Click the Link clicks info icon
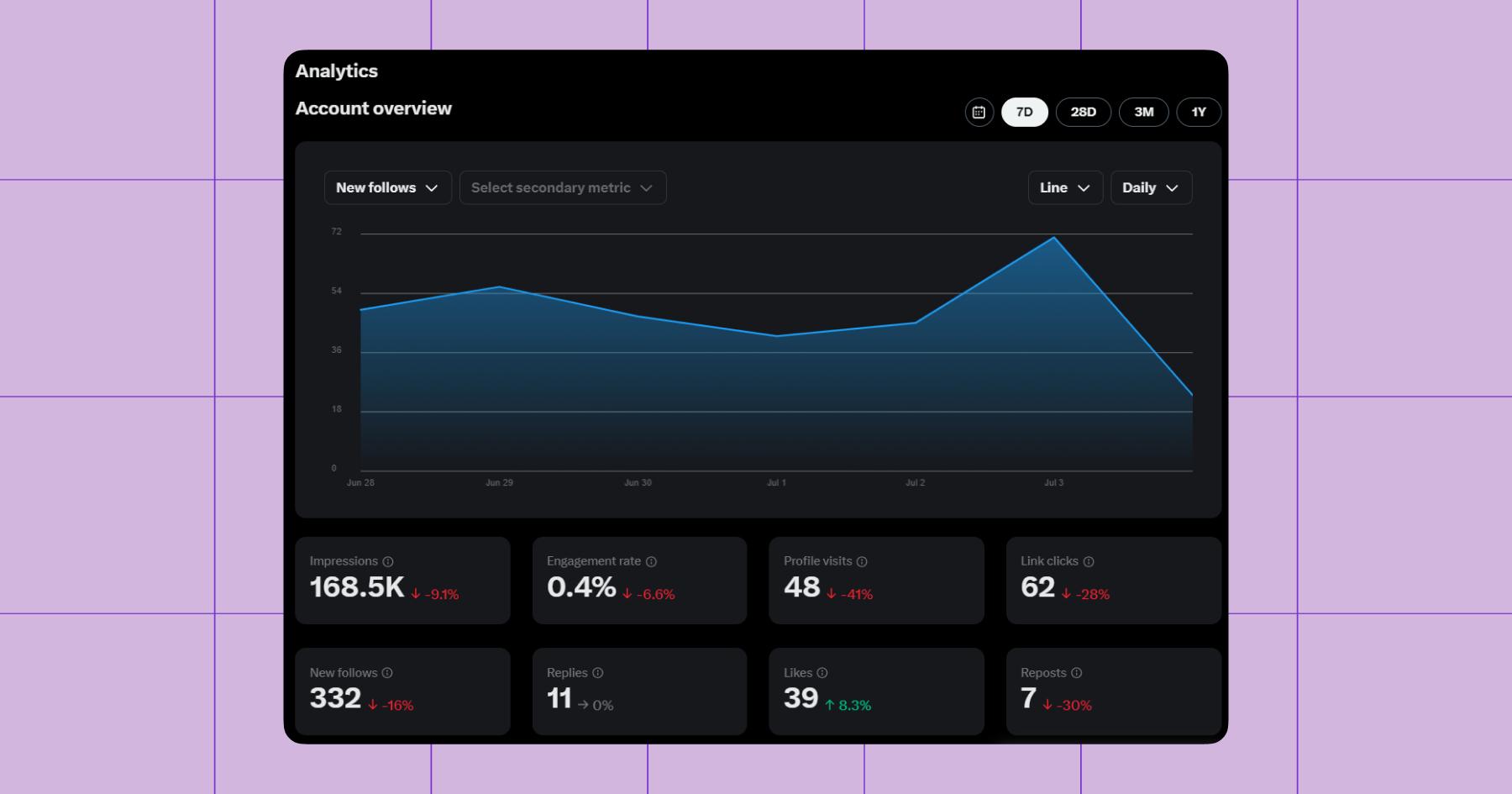Image resolution: width=1512 pixels, height=794 pixels. click(1089, 561)
